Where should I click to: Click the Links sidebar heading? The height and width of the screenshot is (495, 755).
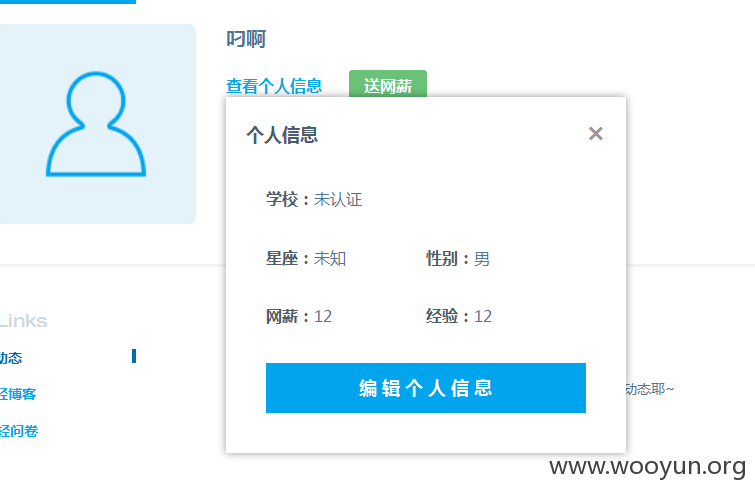pyautogui.click(x=23, y=321)
